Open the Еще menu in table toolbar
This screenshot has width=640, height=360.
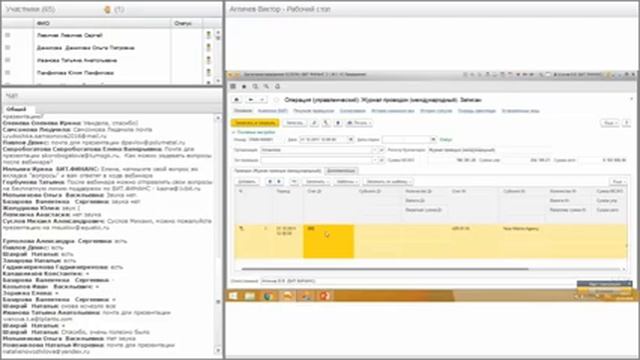(618, 182)
